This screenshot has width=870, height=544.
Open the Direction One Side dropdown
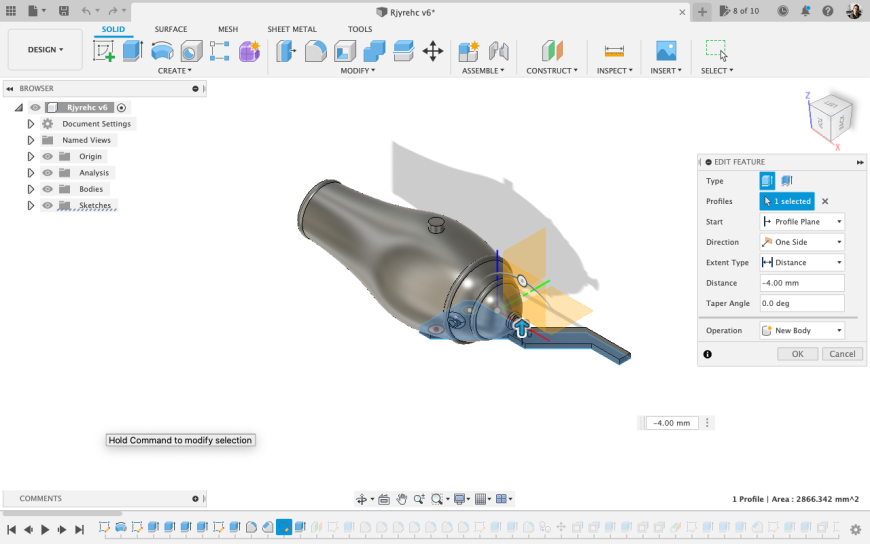pos(802,242)
